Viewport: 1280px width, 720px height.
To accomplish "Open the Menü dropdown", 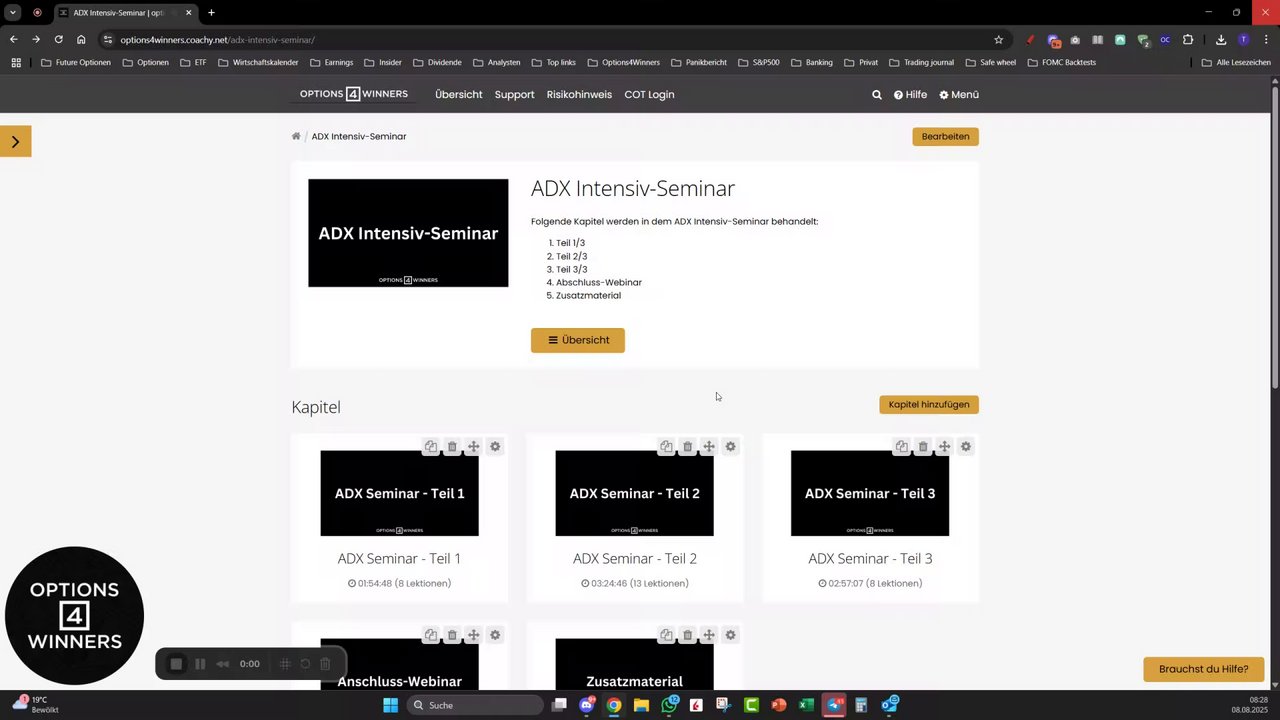I will (x=959, y=95).
